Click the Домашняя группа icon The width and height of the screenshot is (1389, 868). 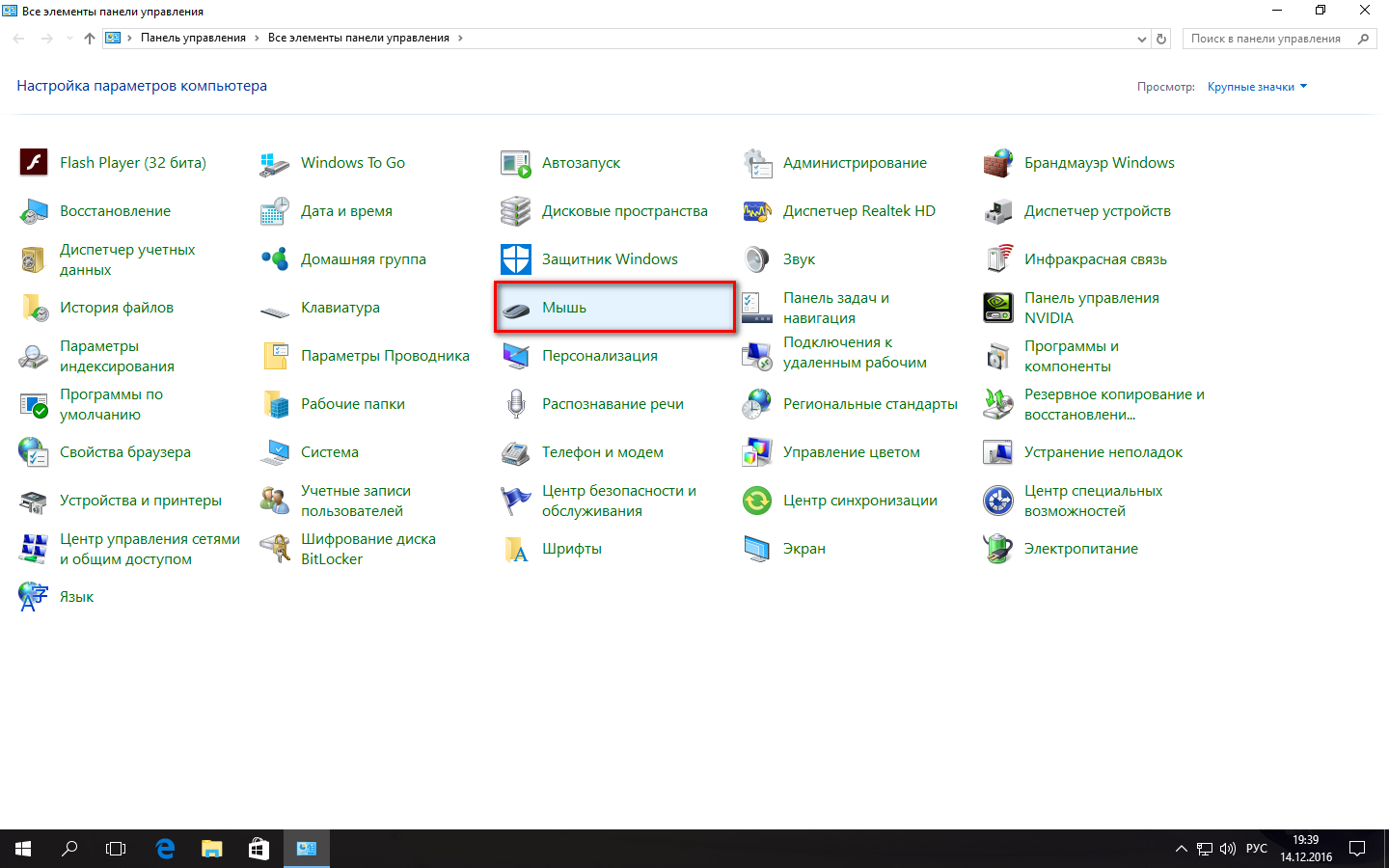point(275,259)
